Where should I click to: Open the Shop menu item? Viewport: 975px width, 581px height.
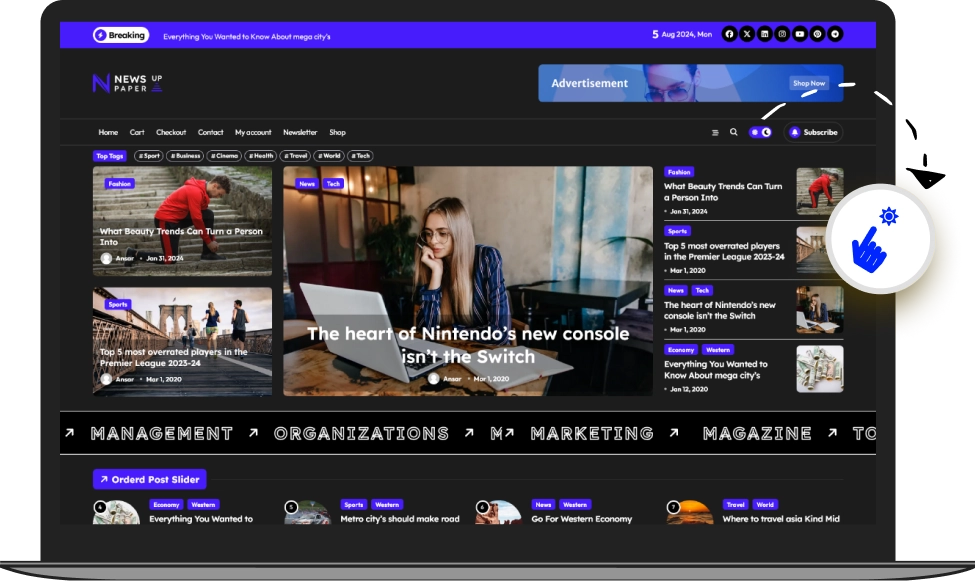point(337,132)
